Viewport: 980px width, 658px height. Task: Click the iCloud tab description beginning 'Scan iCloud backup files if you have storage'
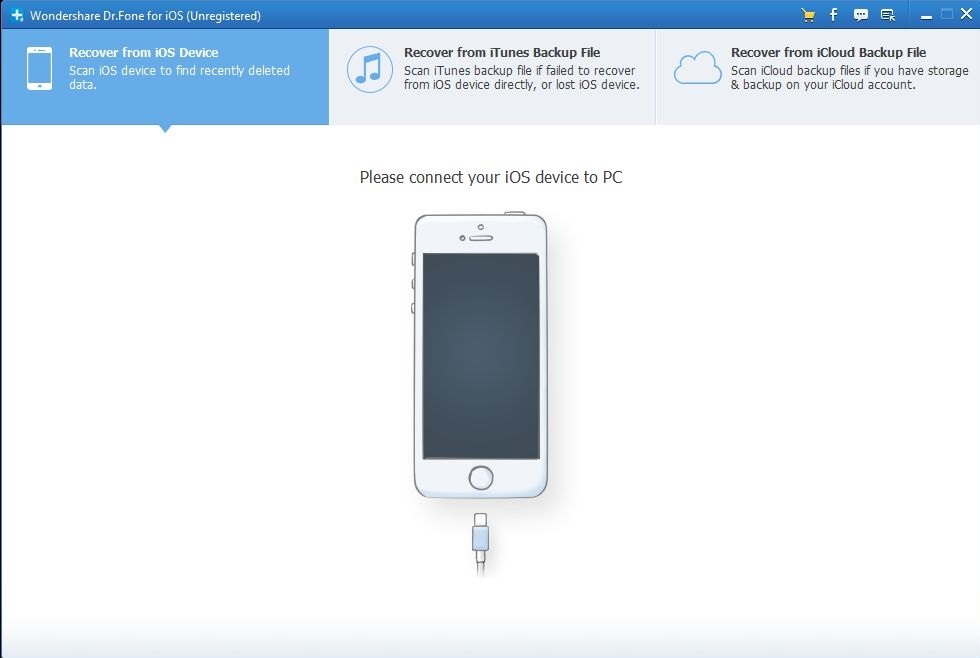[849, 77]
